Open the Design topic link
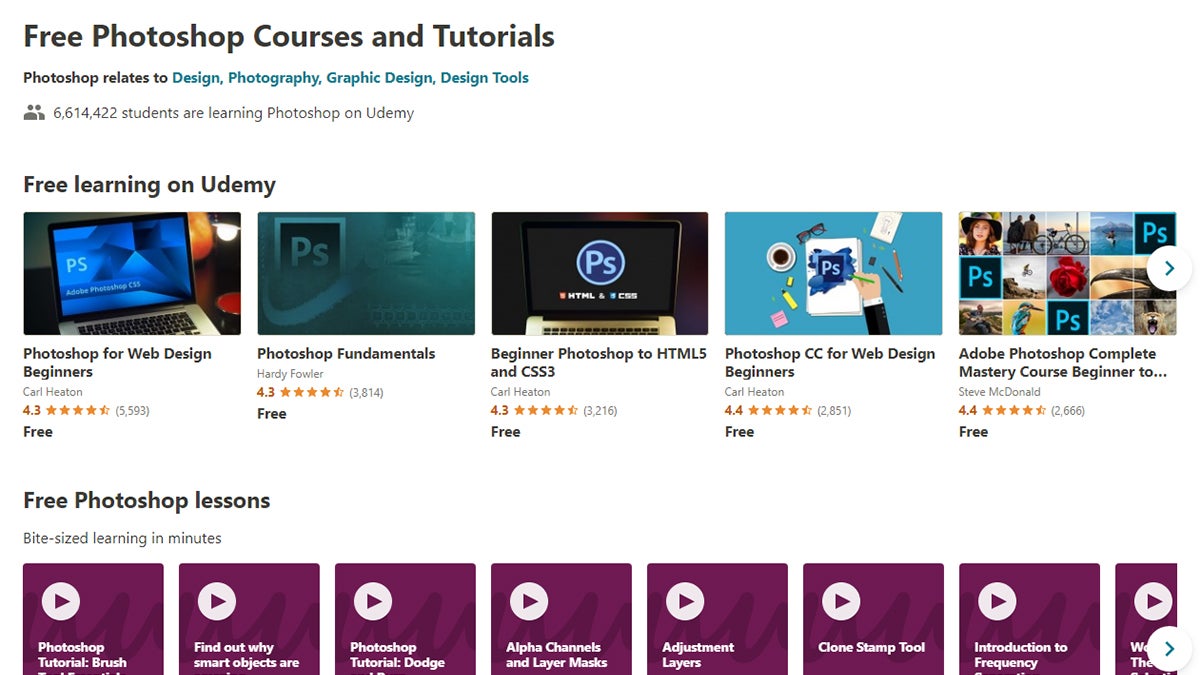The height and width of the screenshot is (675, 1200). click(197, 78)
